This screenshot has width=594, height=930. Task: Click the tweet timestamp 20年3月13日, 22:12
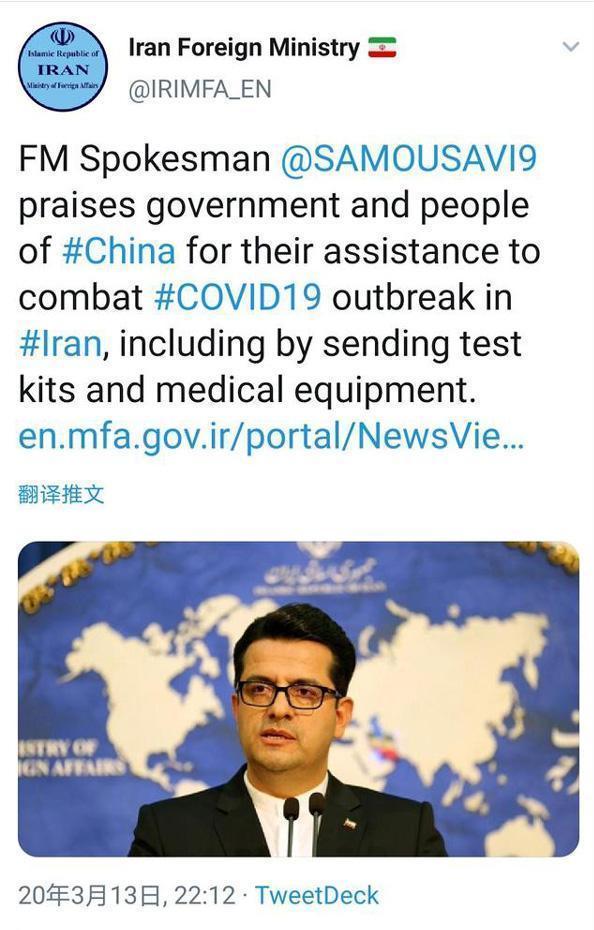pos(126,895)
